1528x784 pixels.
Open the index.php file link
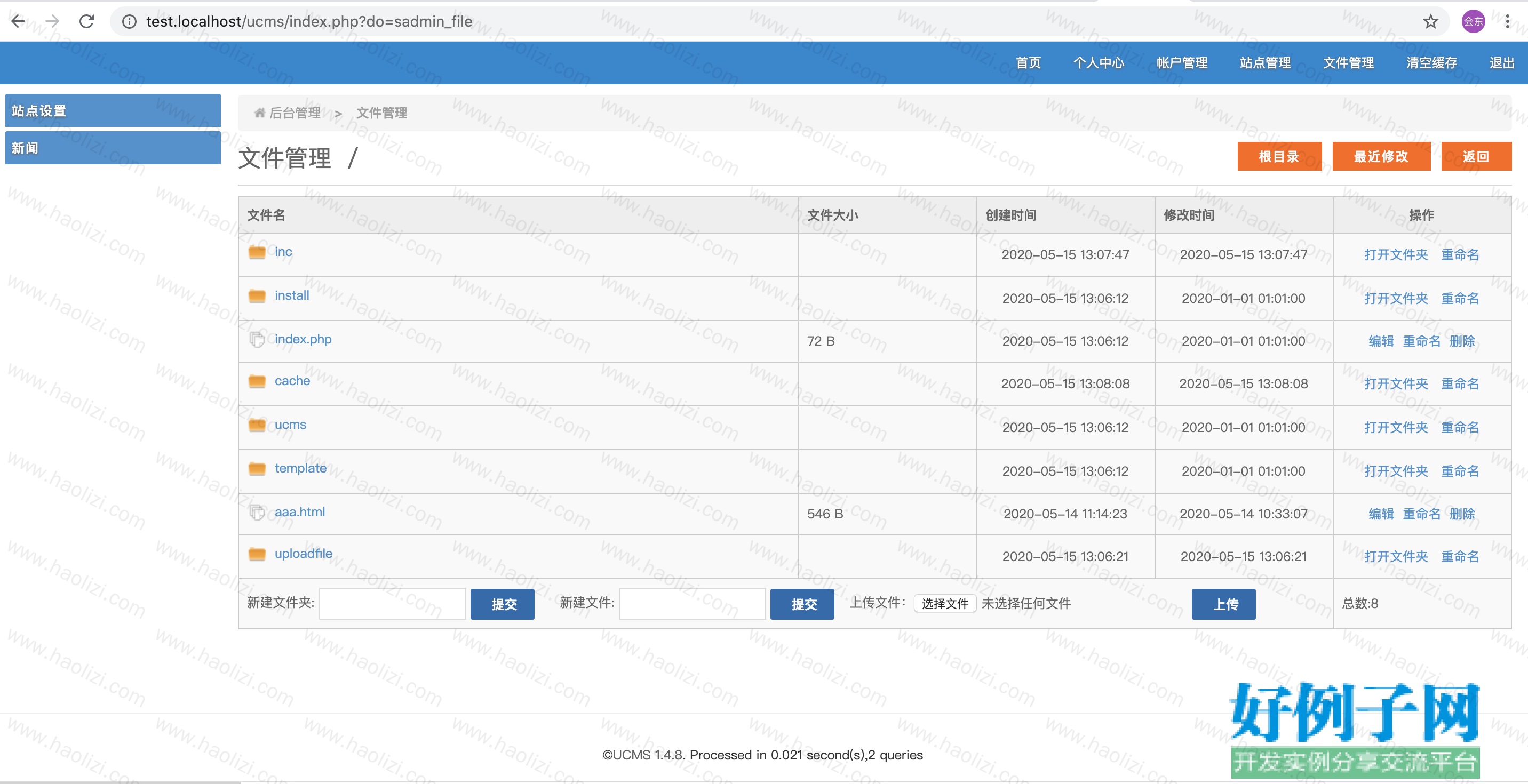pos(303,339)
